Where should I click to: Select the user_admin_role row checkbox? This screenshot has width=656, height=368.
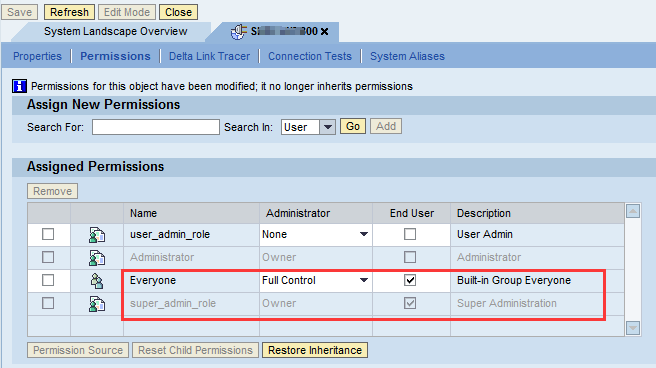[x=48, y=234]
